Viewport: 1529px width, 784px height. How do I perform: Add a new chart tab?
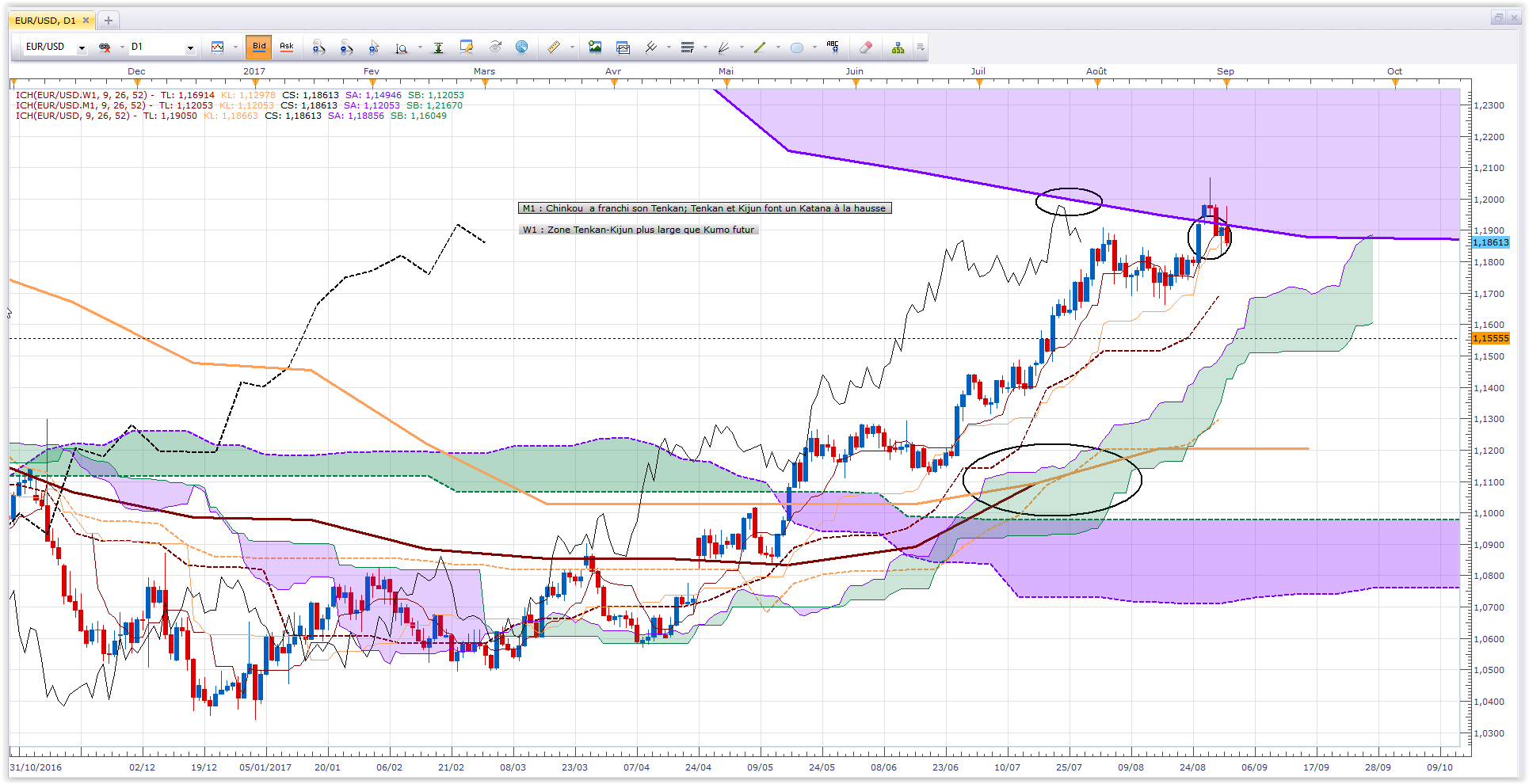109,21
